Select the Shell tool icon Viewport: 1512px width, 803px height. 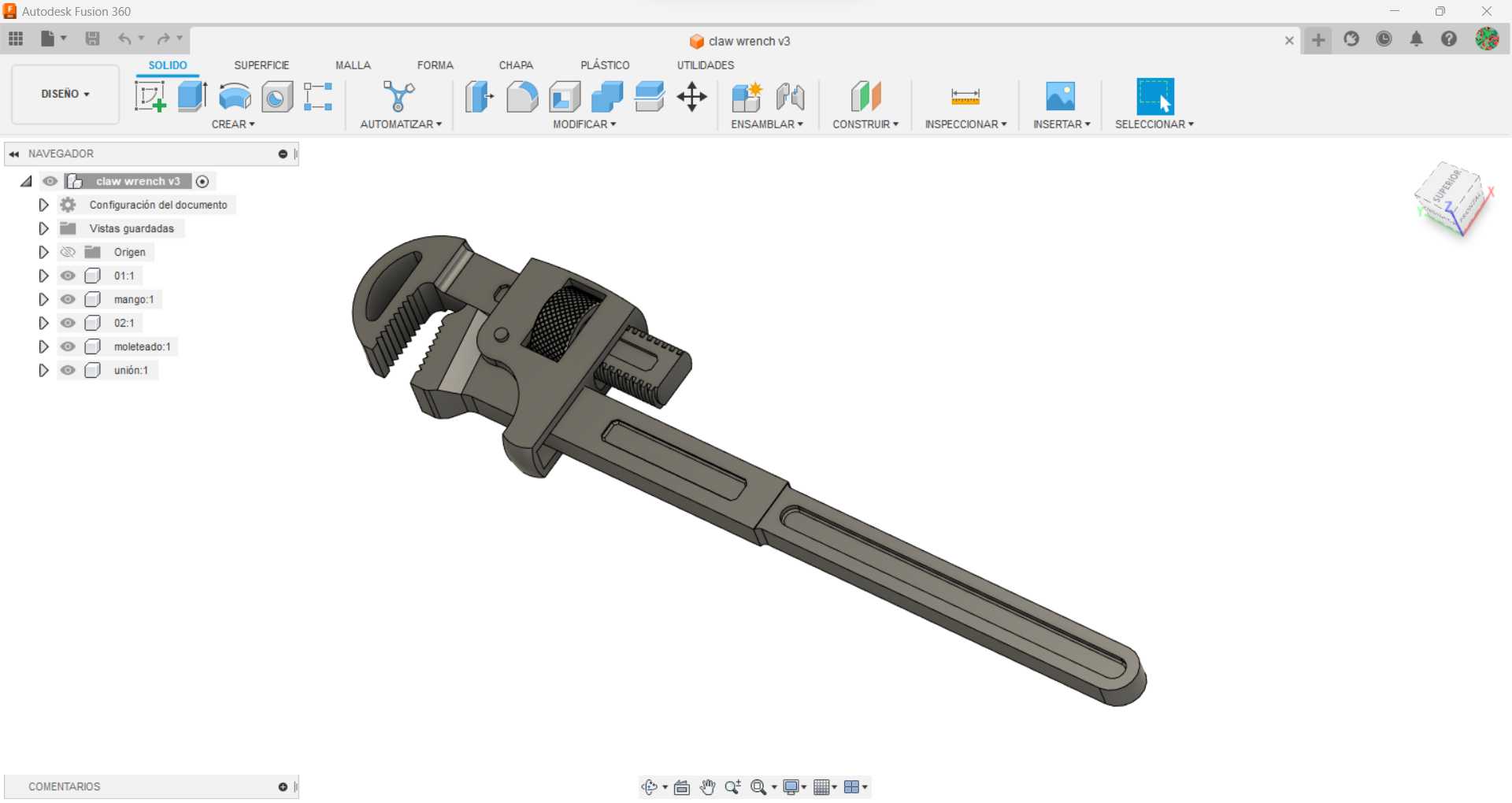565,97
